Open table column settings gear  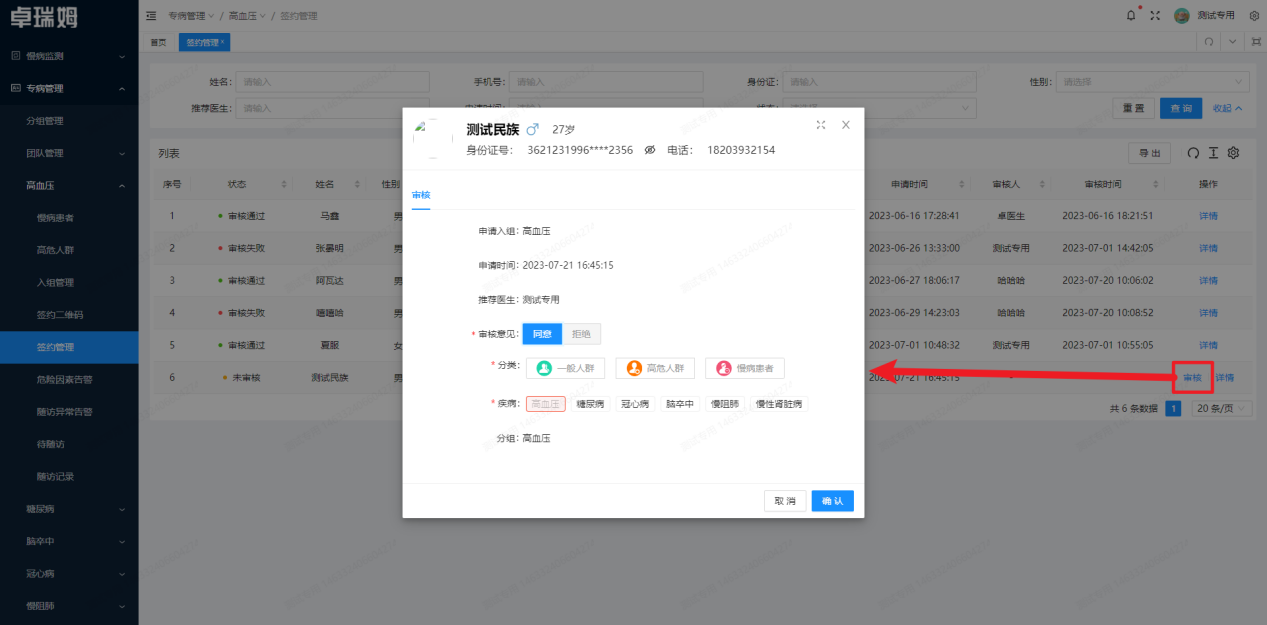(1233, 153)
